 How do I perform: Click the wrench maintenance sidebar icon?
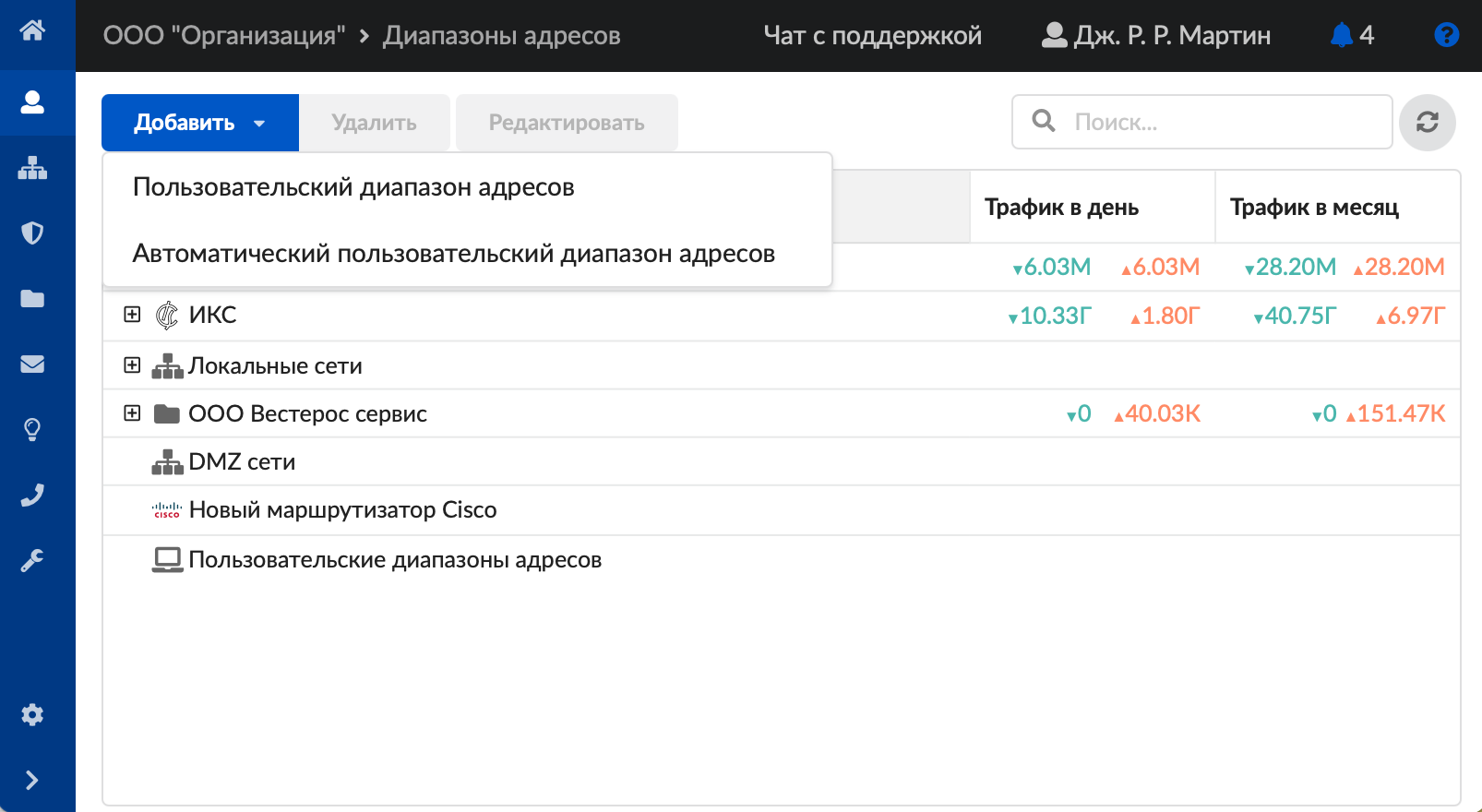pyautogui.click(x=32, y=561)
